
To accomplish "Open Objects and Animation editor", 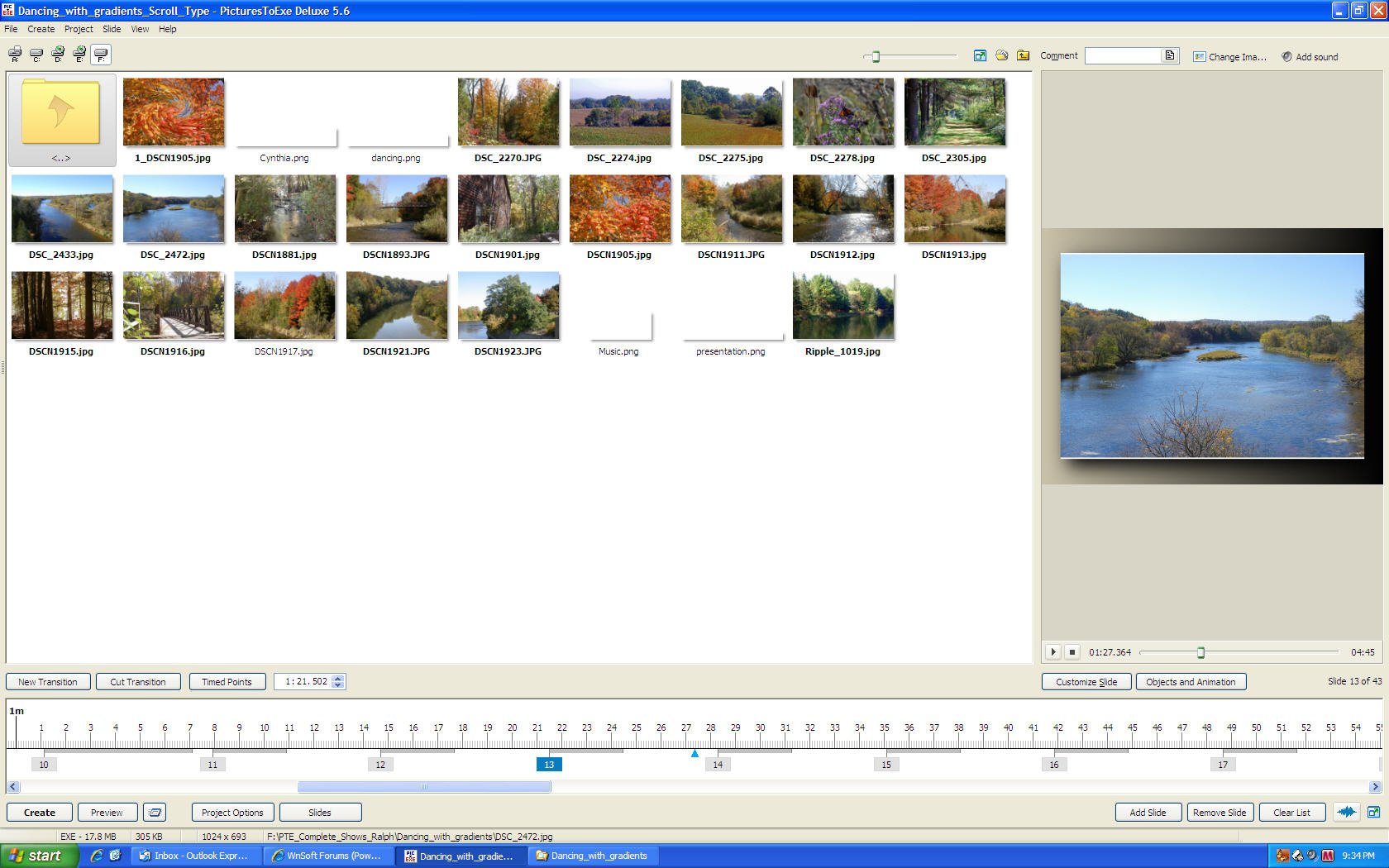I will point(1191,682).
